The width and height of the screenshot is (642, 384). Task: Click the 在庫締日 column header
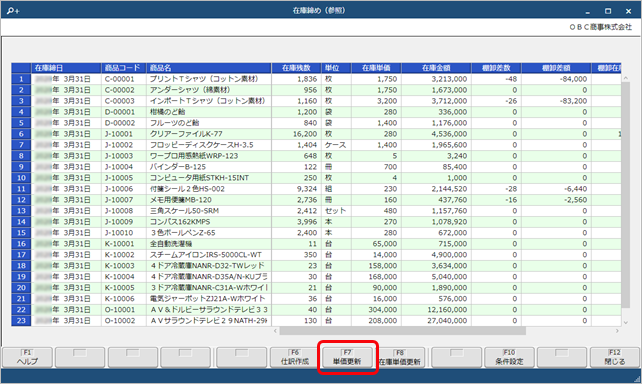(66, 68)
